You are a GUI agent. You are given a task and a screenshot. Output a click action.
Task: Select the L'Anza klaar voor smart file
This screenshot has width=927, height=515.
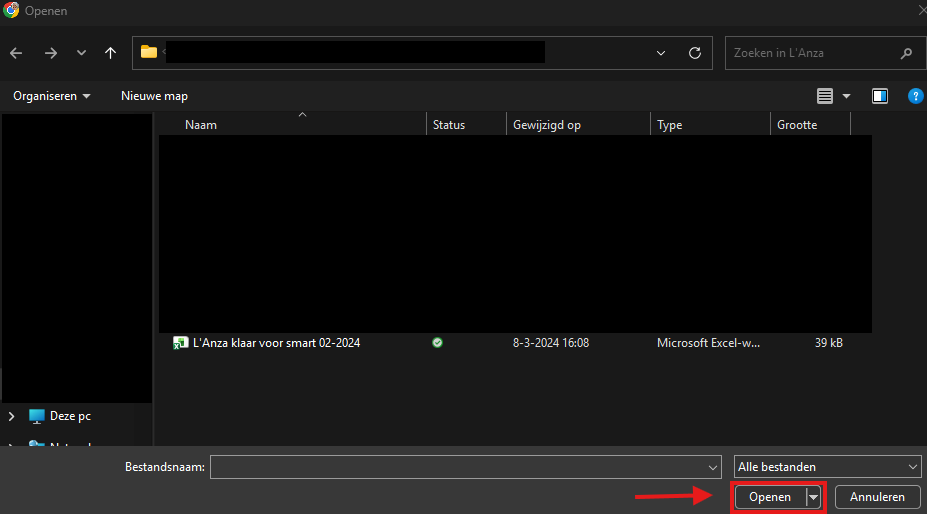(x=276, y=343)
